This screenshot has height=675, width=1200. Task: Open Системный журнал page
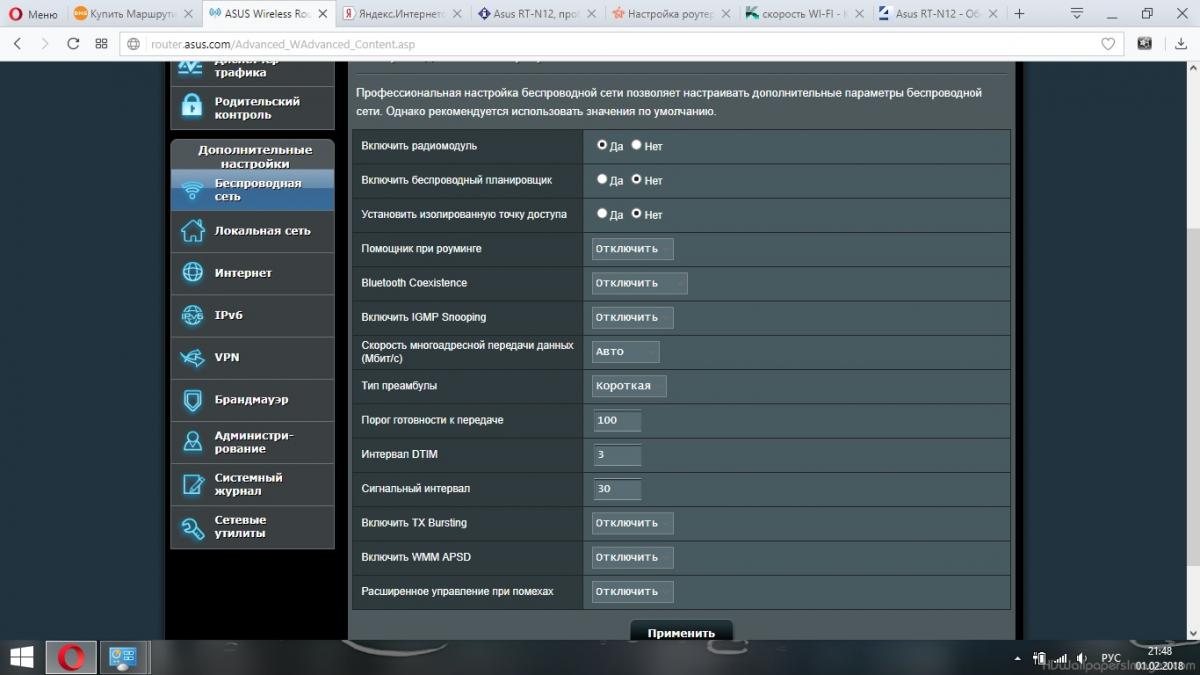click(x=252, y=484)
